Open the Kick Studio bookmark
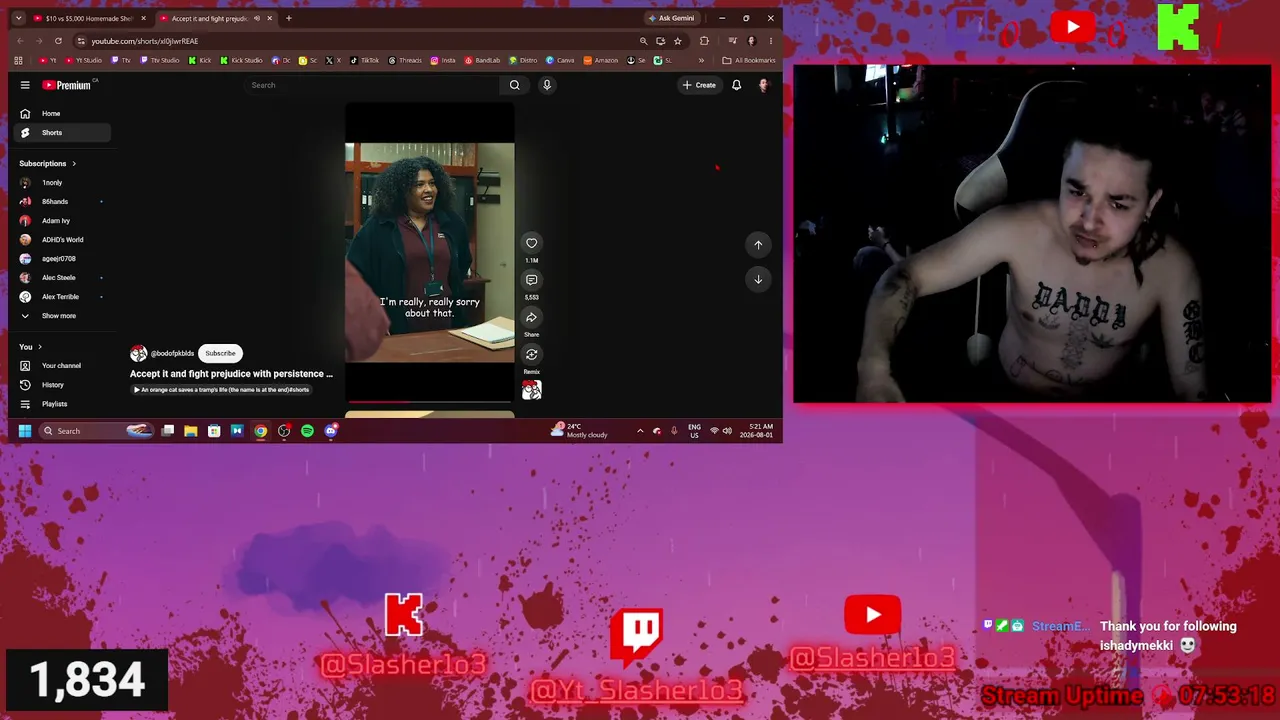The height and width of the screenshot is (720, 1280). click(x=241, y=60)
